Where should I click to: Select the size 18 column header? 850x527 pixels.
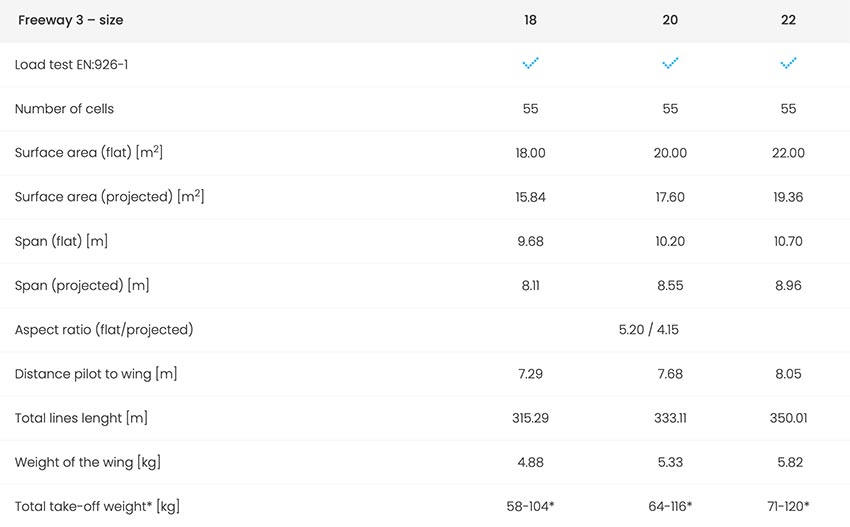coord(530,20)
